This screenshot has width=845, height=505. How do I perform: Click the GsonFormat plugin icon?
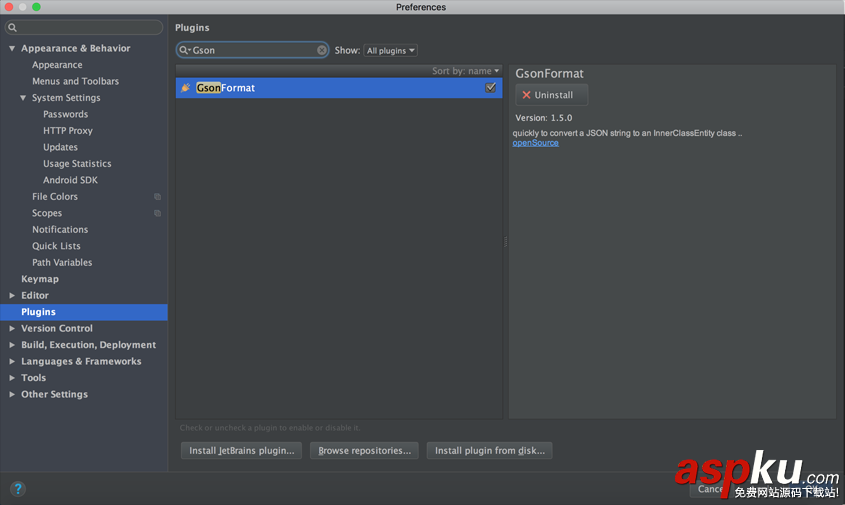pos(185,88)
